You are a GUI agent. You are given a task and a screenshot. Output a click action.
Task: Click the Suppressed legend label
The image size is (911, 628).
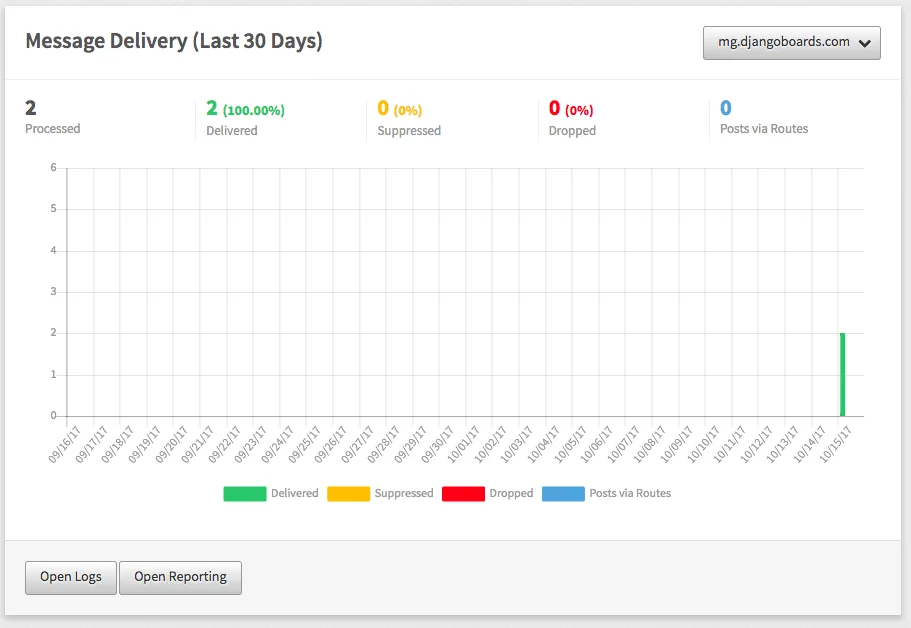404,493
